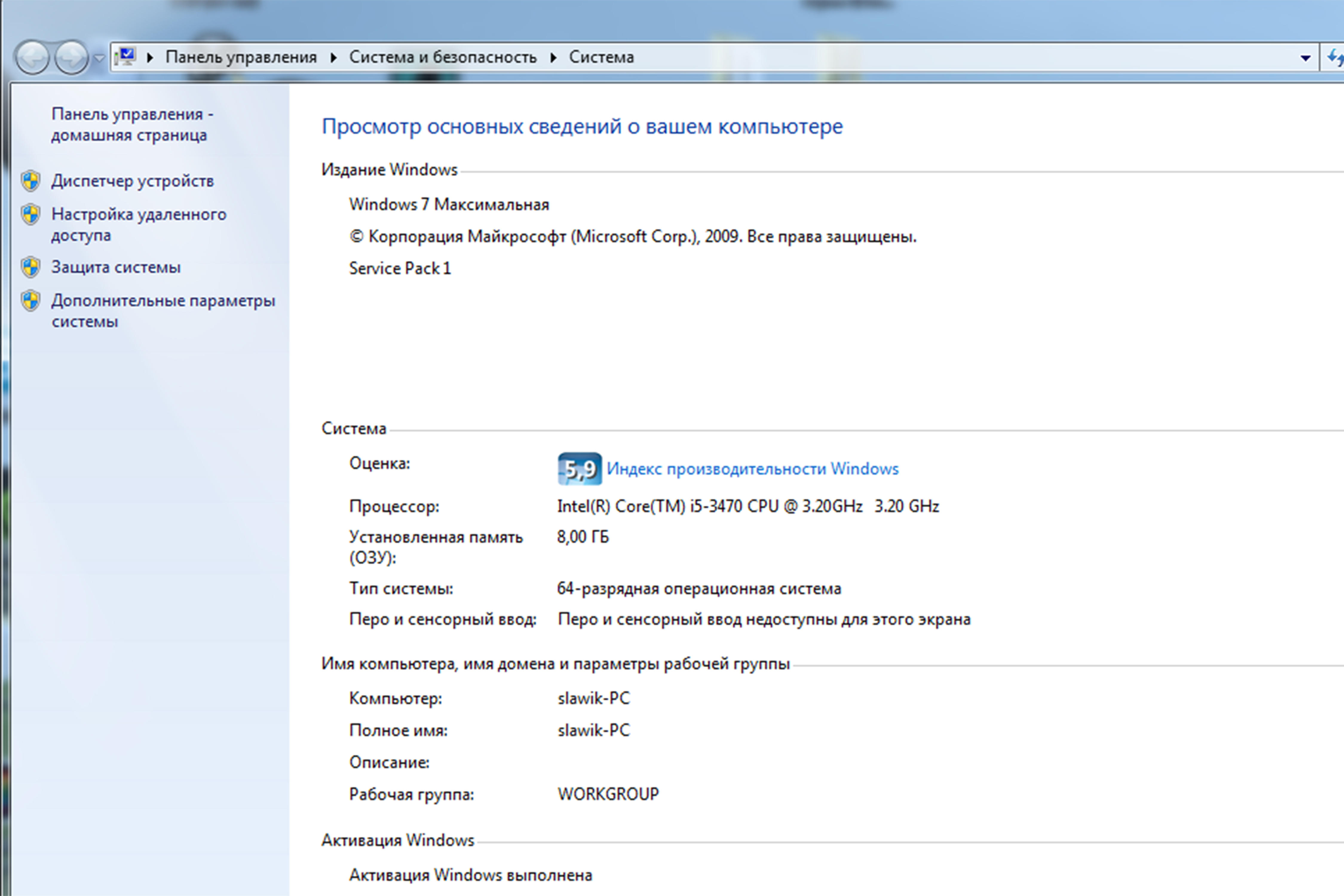Open Панель управления - домашняя страница link
Image resolution: width=1344 pixels, height=896 pixels.
pyautogui.click(x=131, y=124)
